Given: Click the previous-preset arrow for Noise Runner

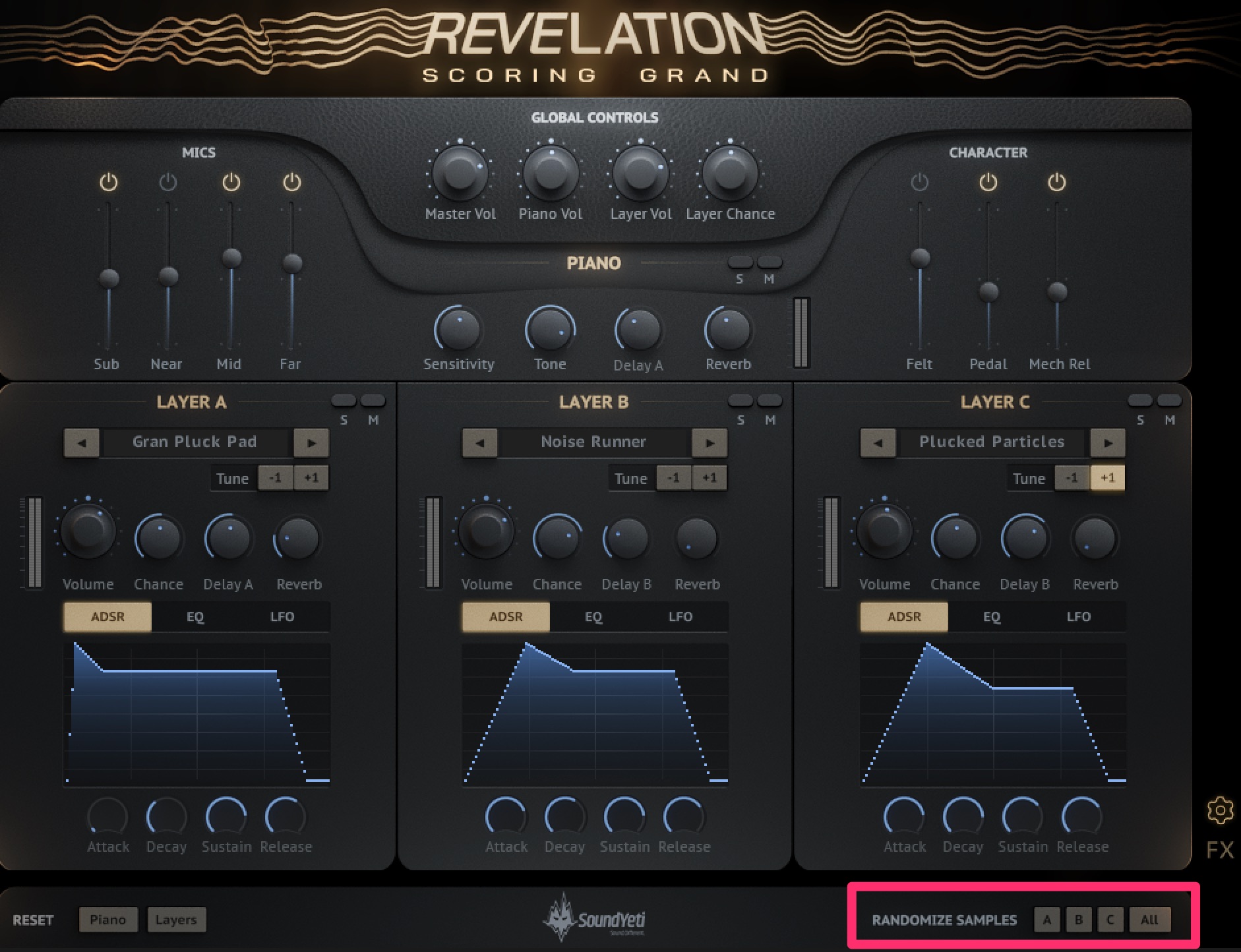Looking at the screenshot, I should point(479,442).
